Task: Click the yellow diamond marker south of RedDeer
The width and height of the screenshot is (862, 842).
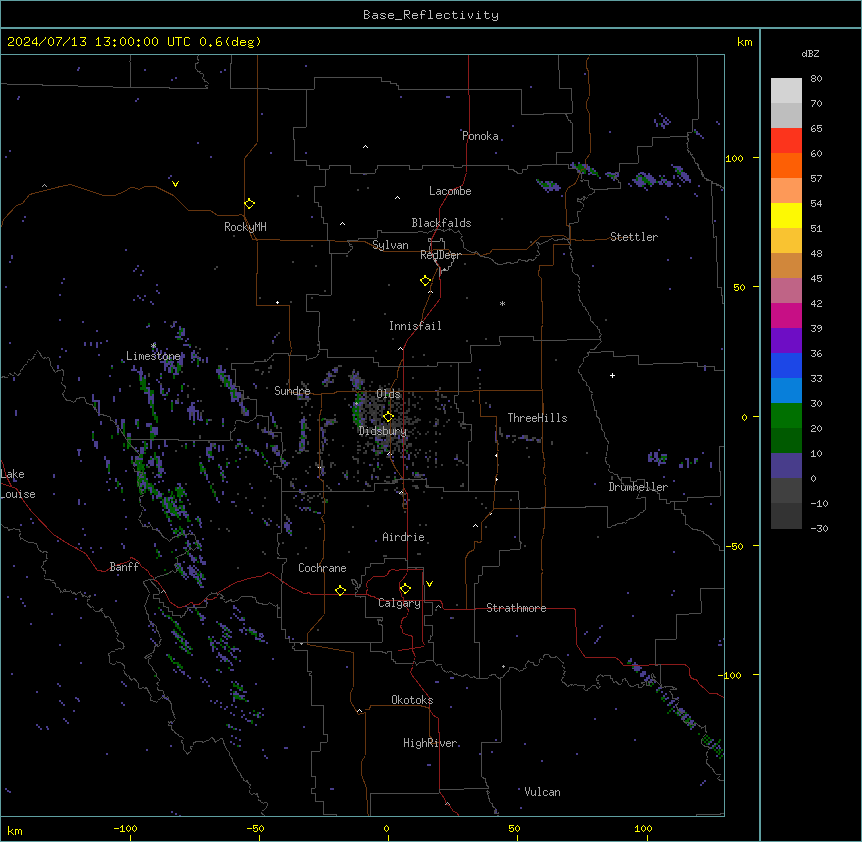Action: point(426,281)
